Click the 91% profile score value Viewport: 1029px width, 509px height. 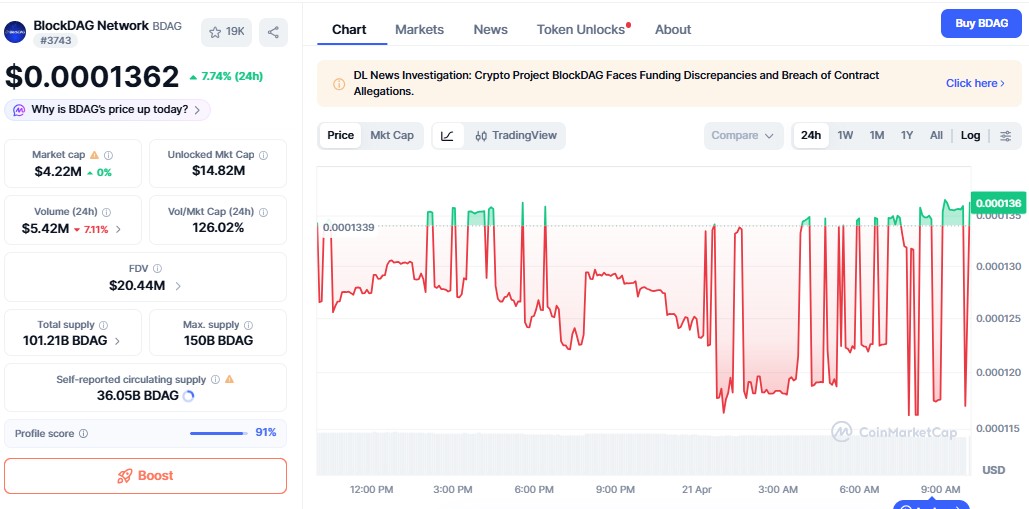tap(266, 433)
